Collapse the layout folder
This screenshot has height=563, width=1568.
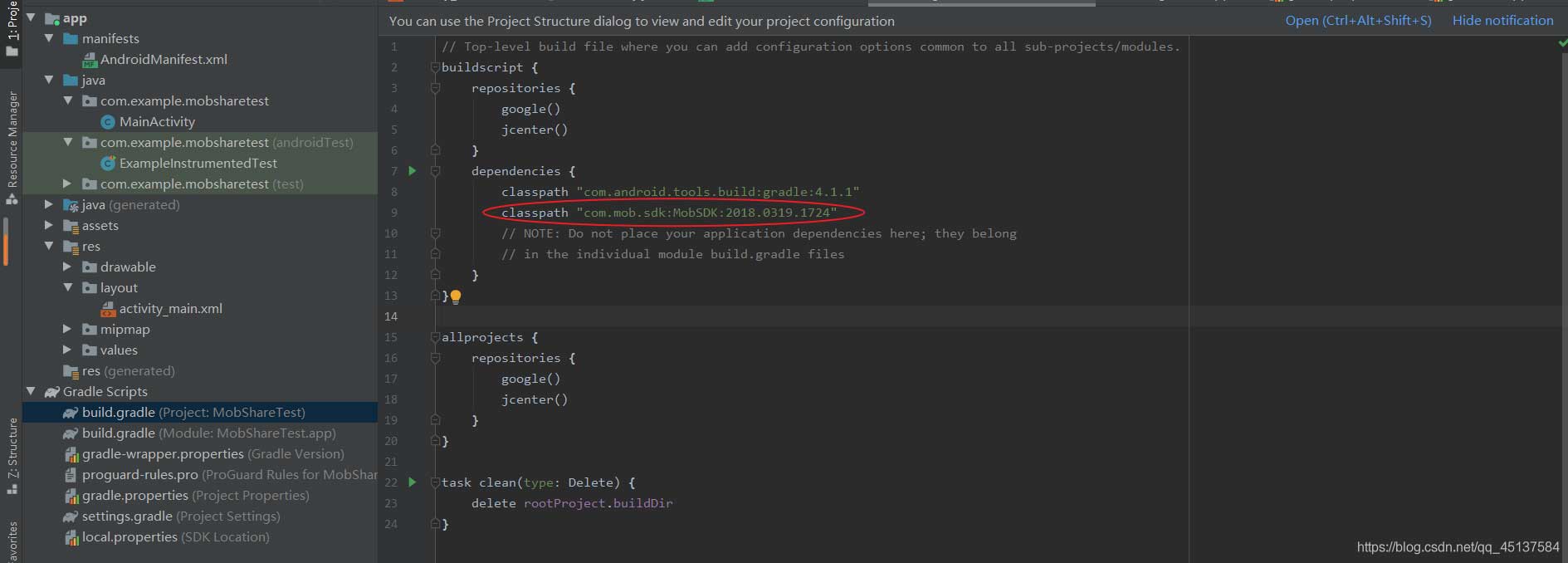[x=68, y=287]
